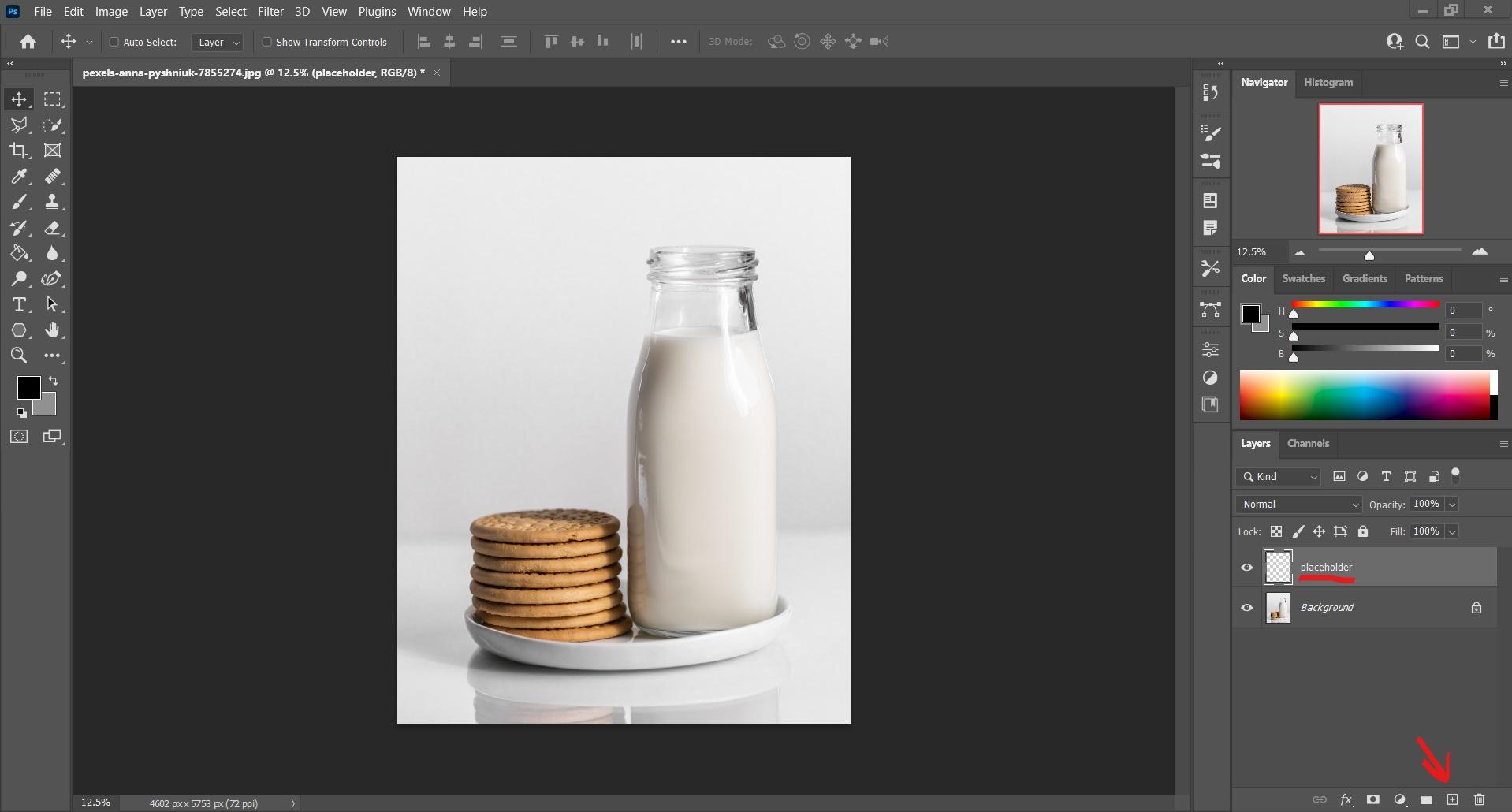
Task: Select the Horizontal Type tool
Action: (19, 305)
